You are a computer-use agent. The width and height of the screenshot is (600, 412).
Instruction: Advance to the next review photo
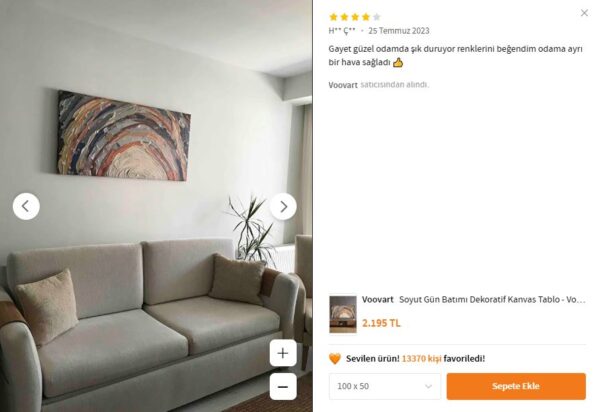point(283,206)
